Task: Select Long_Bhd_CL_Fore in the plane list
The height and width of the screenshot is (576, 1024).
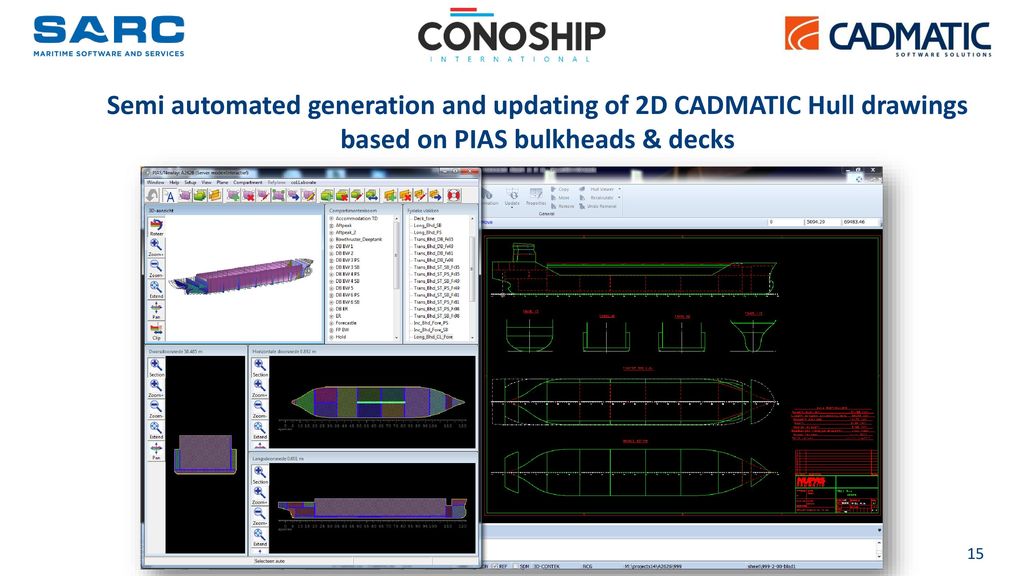Action: 433,337
